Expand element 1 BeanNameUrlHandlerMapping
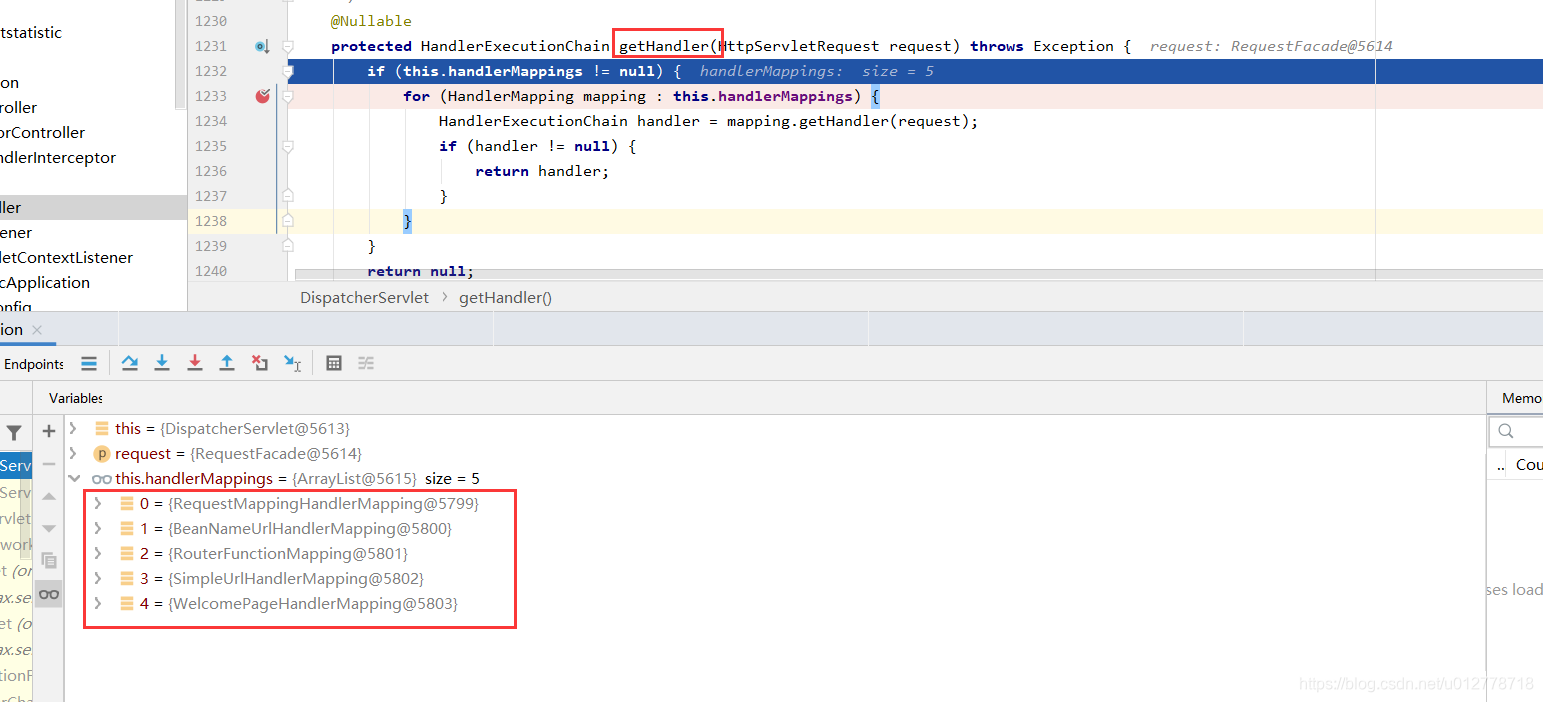This screenshot has height=702, width=1543. pyautogui.click(x=98, y=529)
